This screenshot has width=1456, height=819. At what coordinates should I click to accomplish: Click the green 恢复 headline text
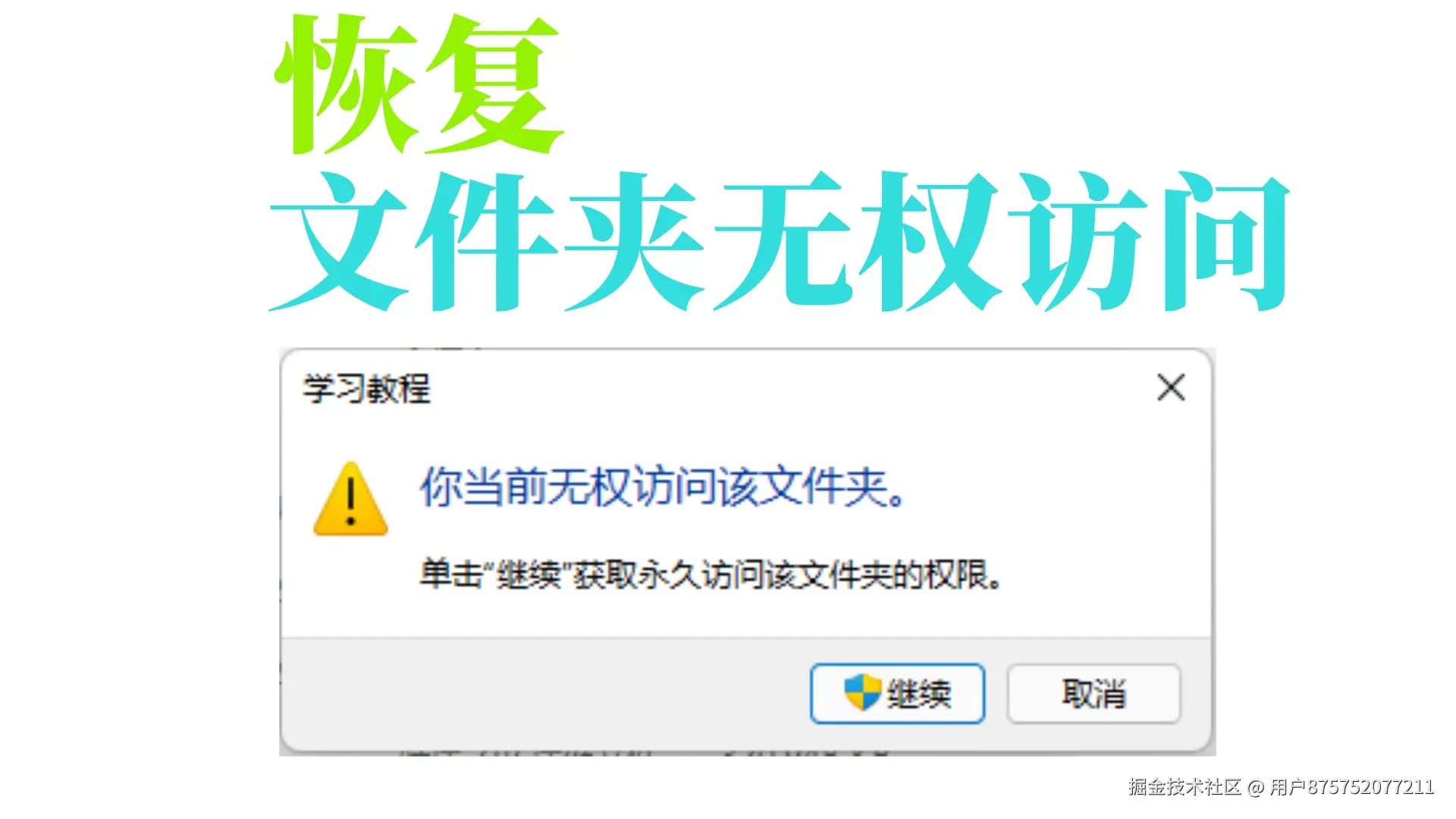click(x=419, y=83)
